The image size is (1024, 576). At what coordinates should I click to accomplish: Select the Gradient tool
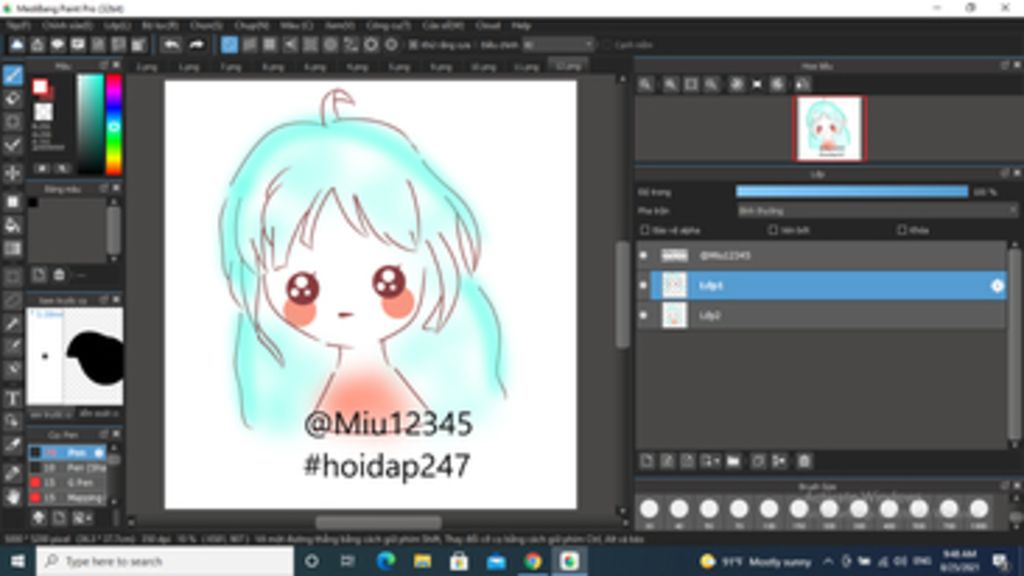tap(12, 249)
